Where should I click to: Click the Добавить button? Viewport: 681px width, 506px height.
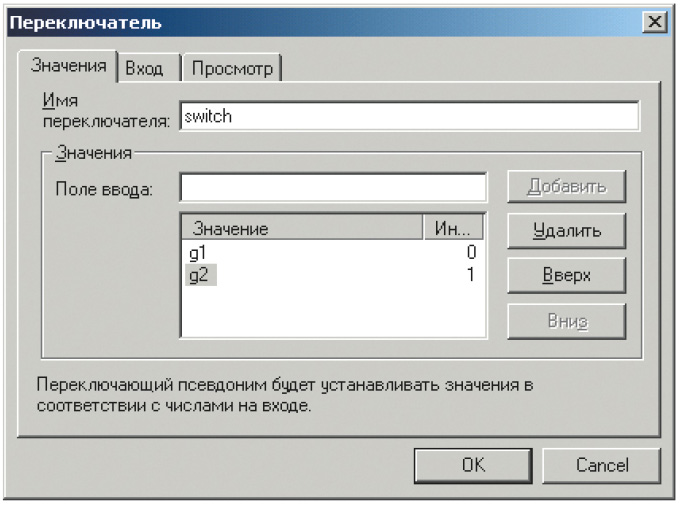pos(566,187)
